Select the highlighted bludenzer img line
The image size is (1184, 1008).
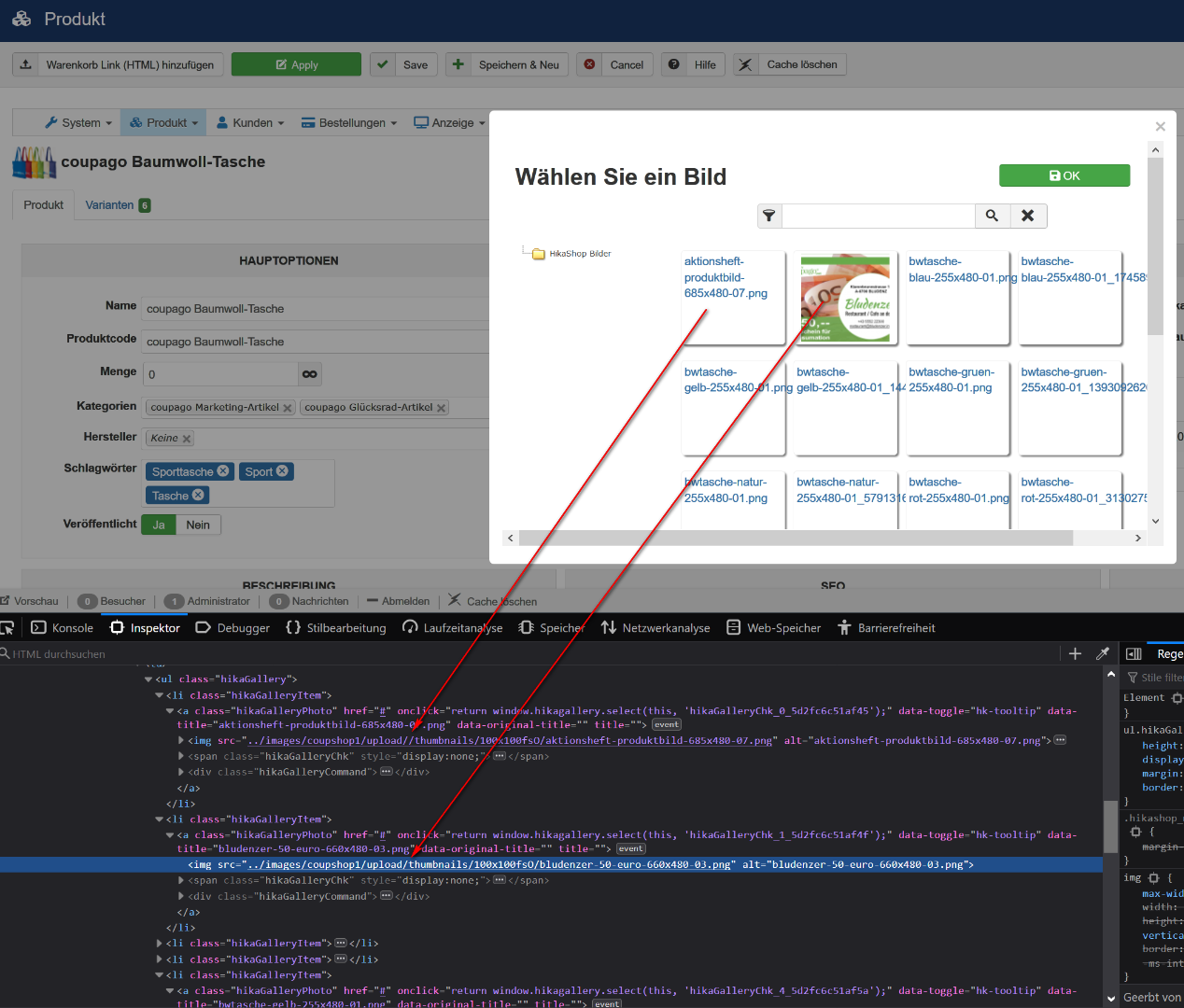[x=551, y=864]
